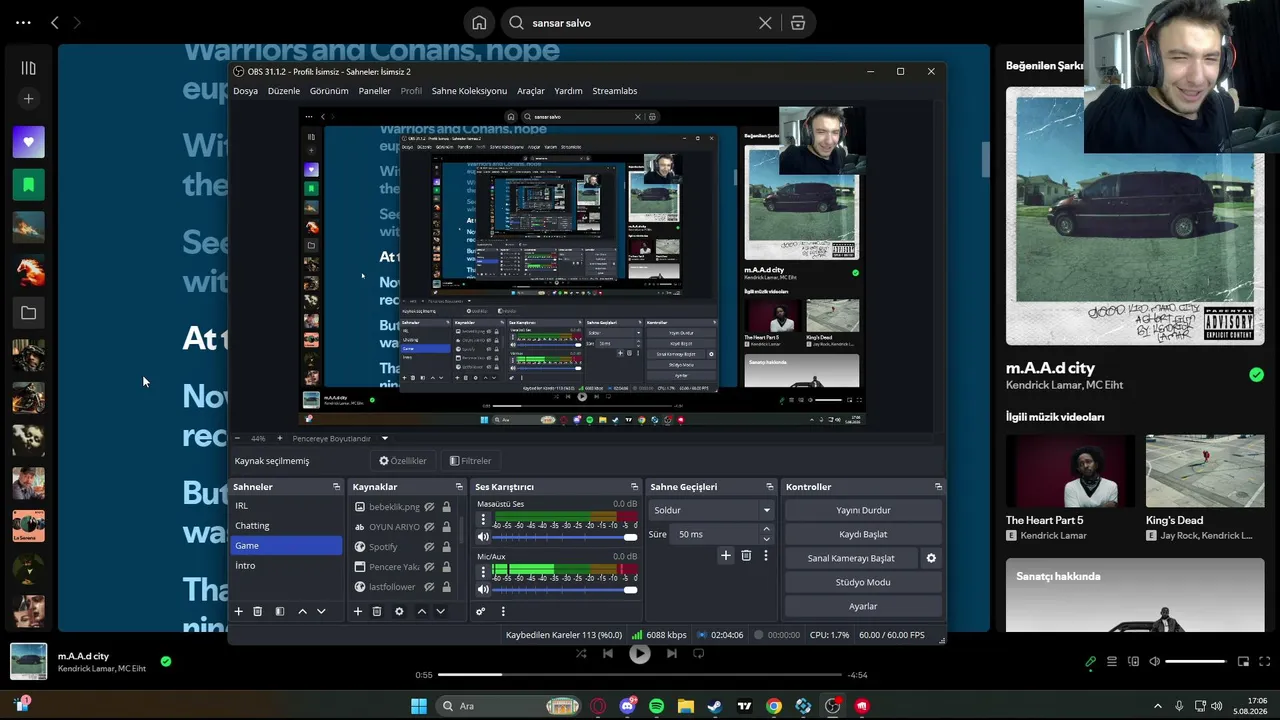Undock the Sahneler panel
Viewport: 1280px width, 720px height.
[x=336, y=487]
